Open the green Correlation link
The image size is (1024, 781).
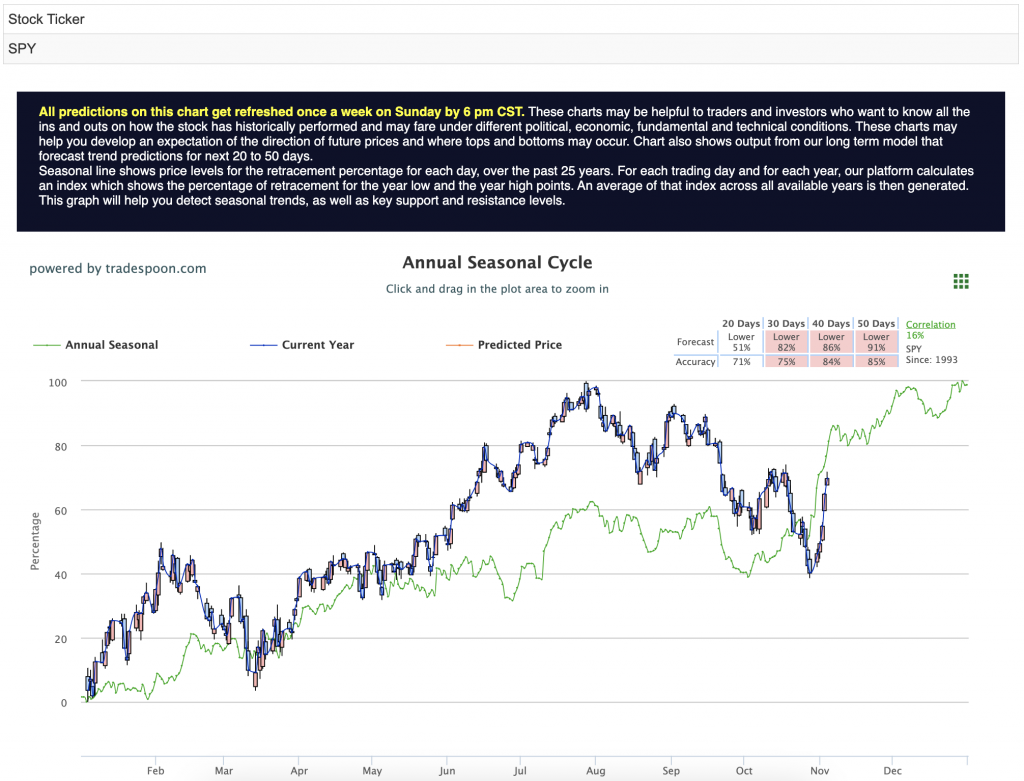[x=930, y=325]
